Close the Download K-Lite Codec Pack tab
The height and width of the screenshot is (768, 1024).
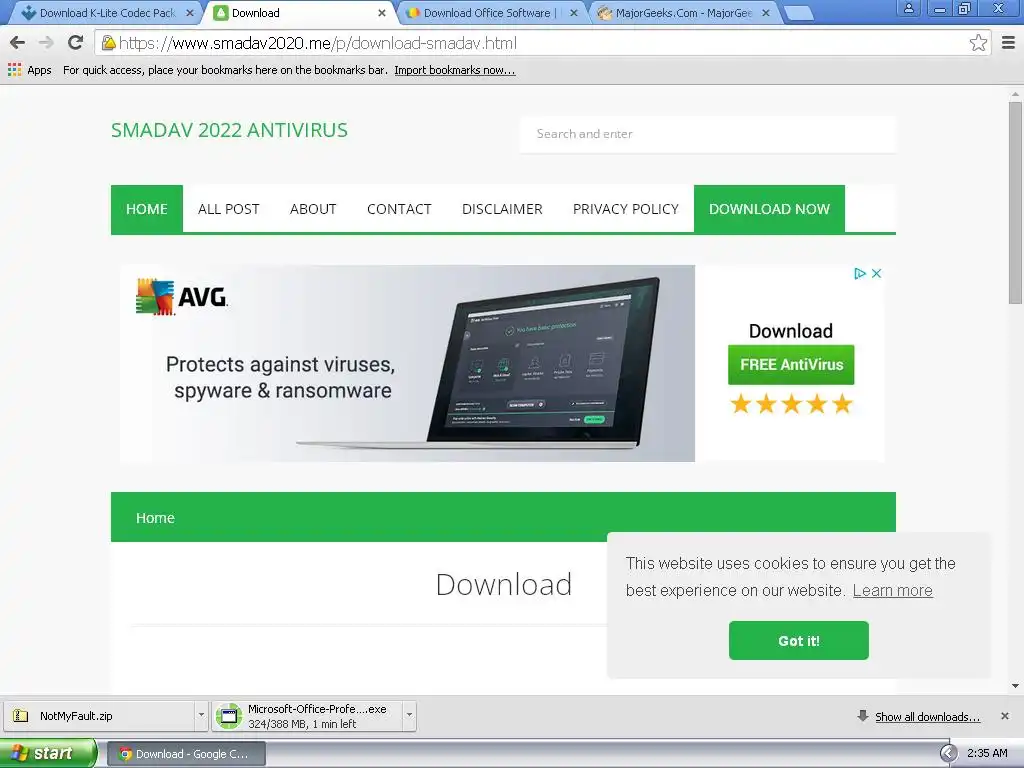coord(190,13)
